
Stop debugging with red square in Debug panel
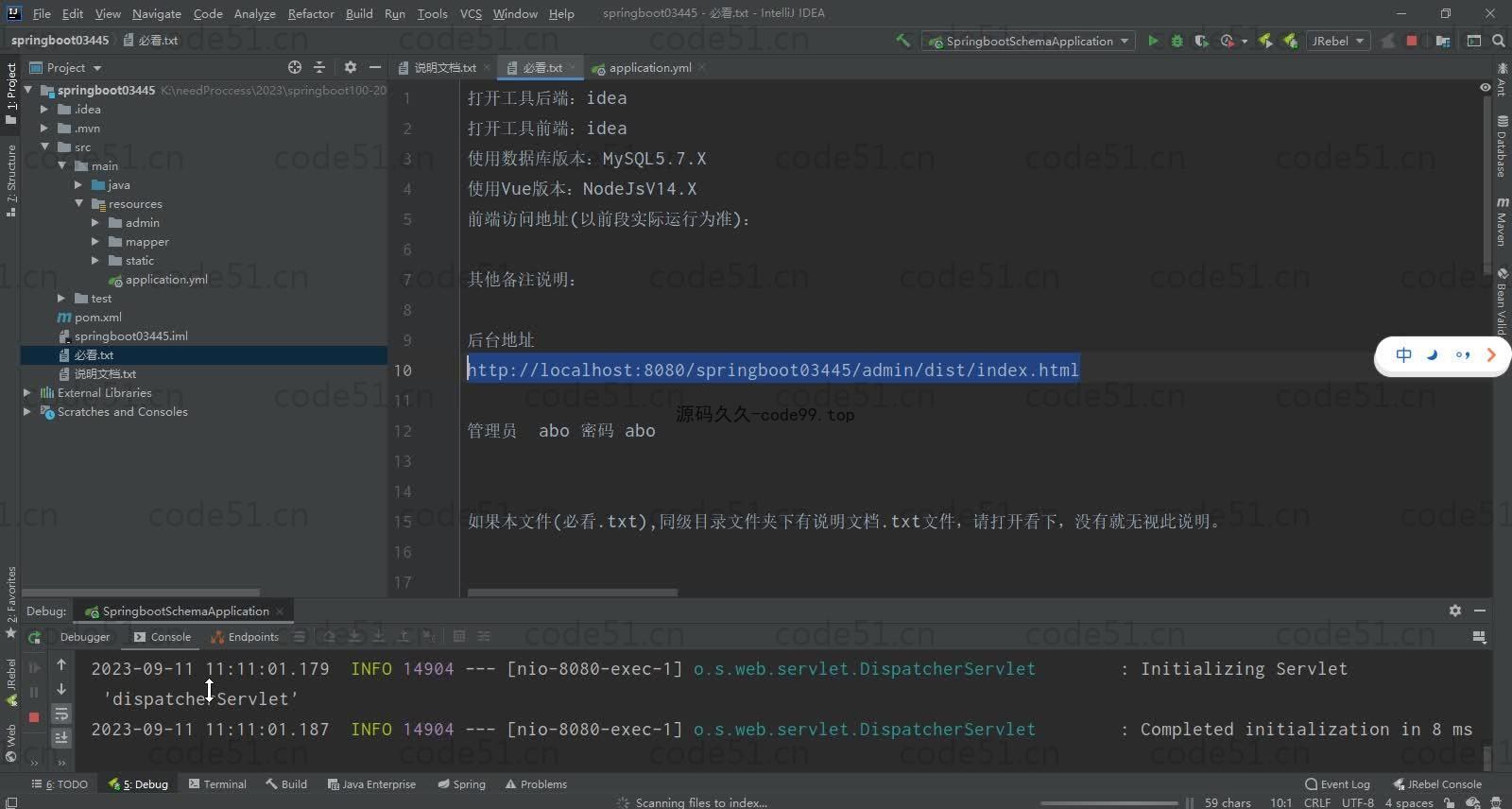34,717
